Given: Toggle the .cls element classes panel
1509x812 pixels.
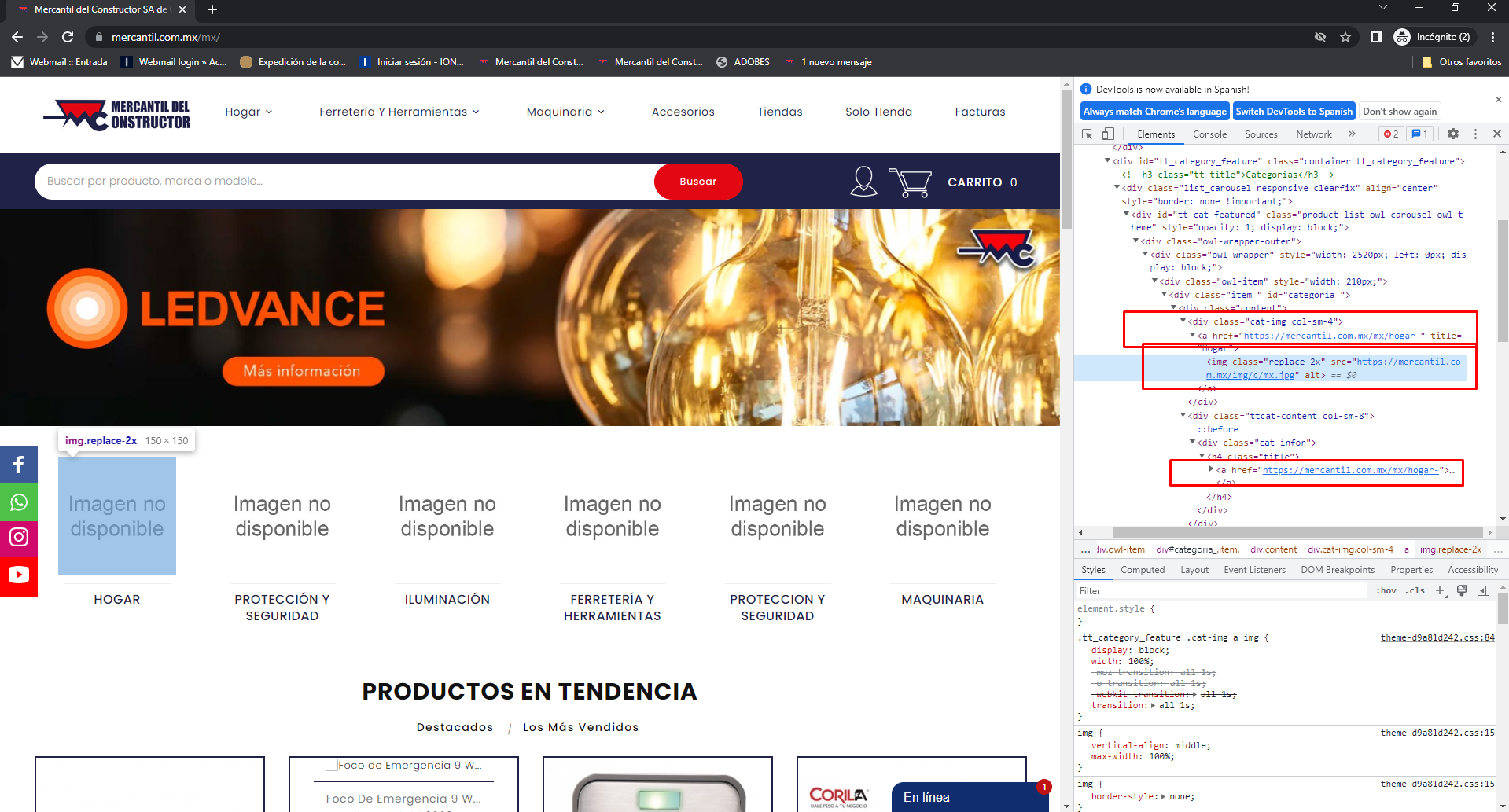Looking at the screenshot, I should [1416, 590].
